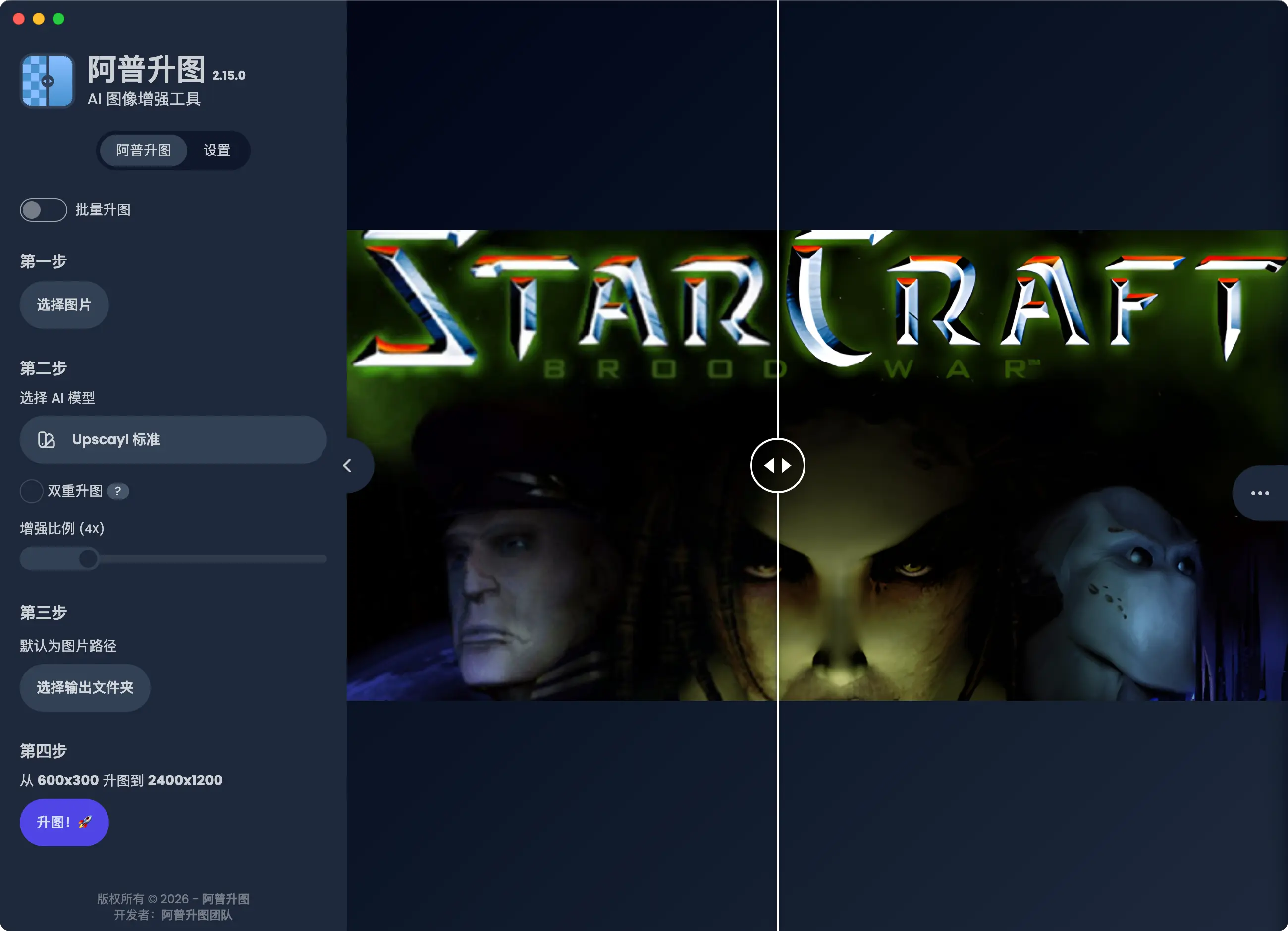Start upscaling with the 升图! button
Screen dimensions: 1288x931
coord(64,822)
